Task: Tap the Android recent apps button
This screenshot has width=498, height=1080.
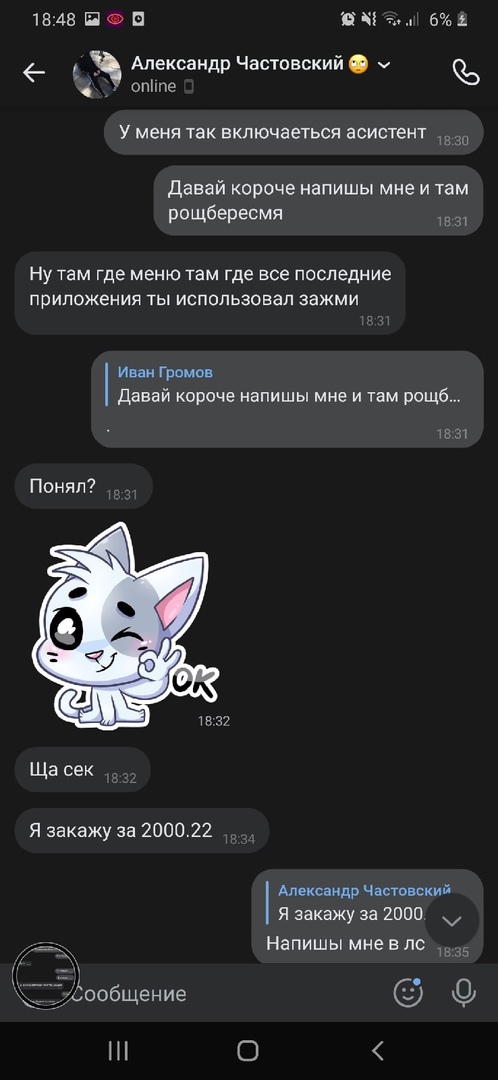Action: click(x=118, y=1050)
